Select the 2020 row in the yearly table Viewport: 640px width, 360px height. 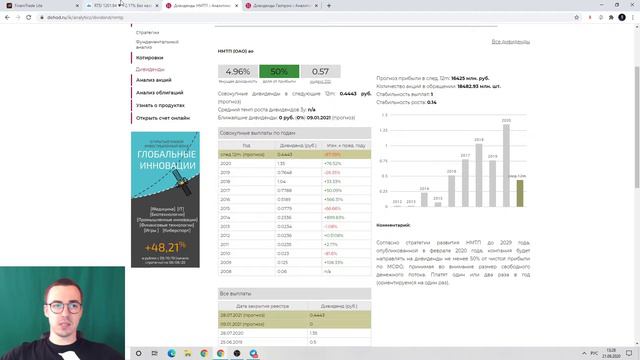click(295, 164)
